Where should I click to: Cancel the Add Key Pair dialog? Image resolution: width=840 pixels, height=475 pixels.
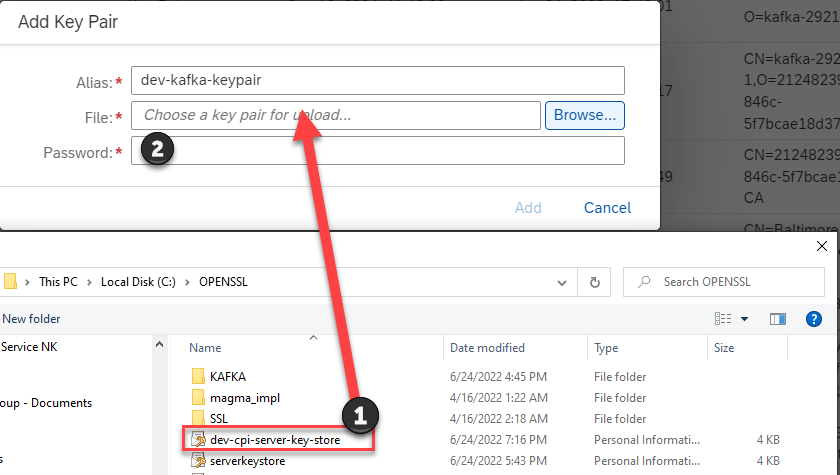pos(607,208)
